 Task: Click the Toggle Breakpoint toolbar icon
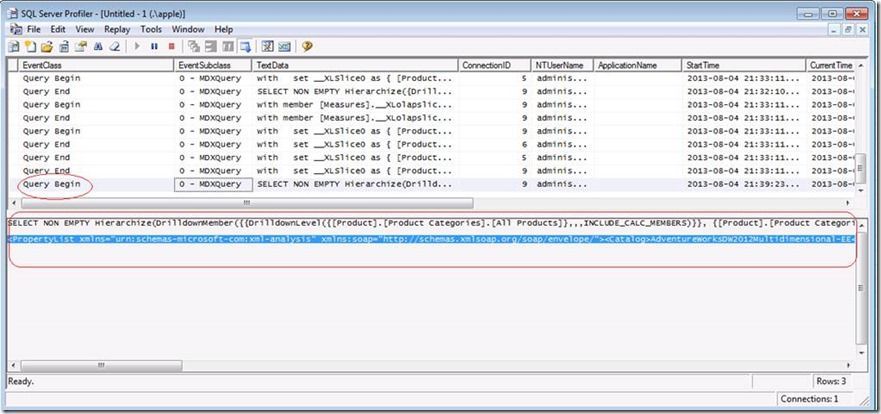pos(211,46)
